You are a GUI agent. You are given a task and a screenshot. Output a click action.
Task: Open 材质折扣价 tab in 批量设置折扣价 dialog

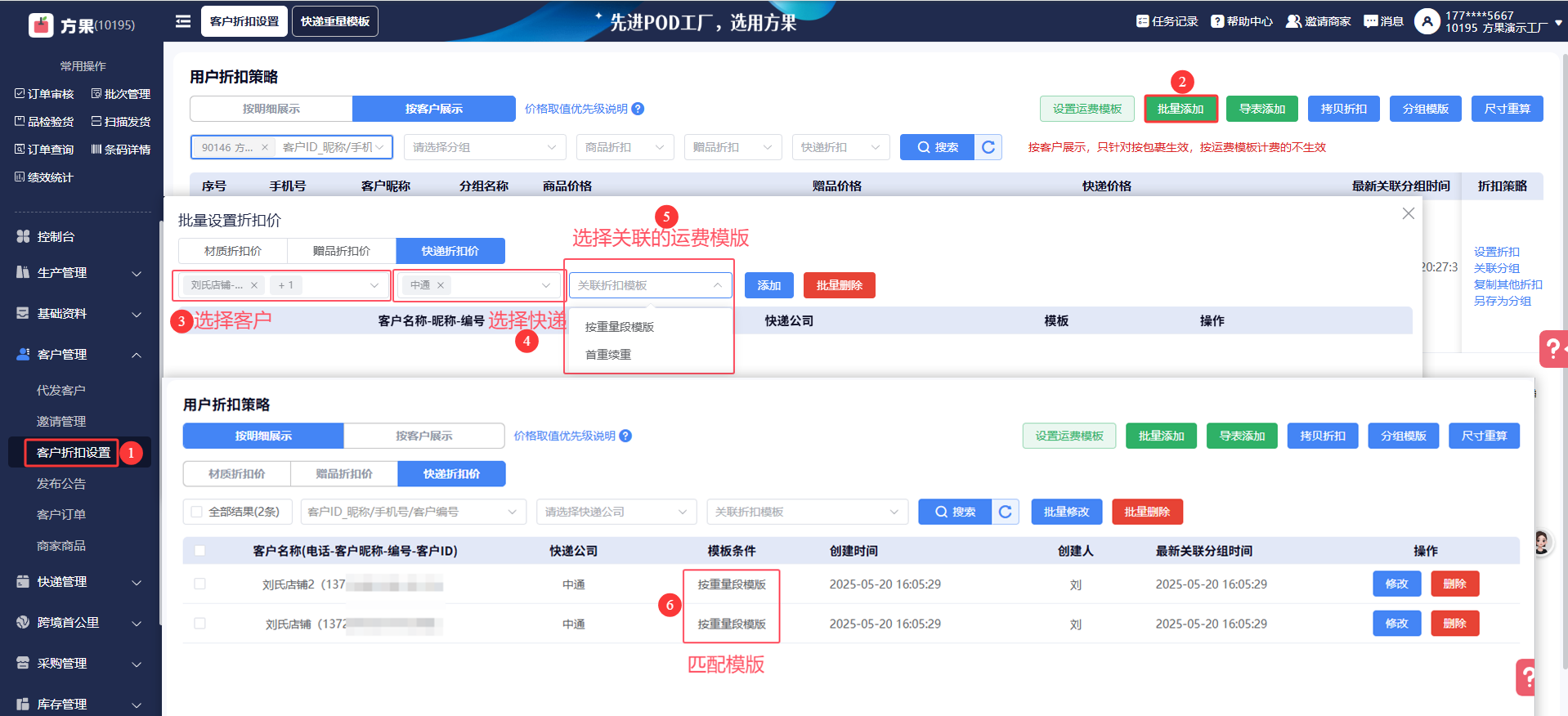233,251
